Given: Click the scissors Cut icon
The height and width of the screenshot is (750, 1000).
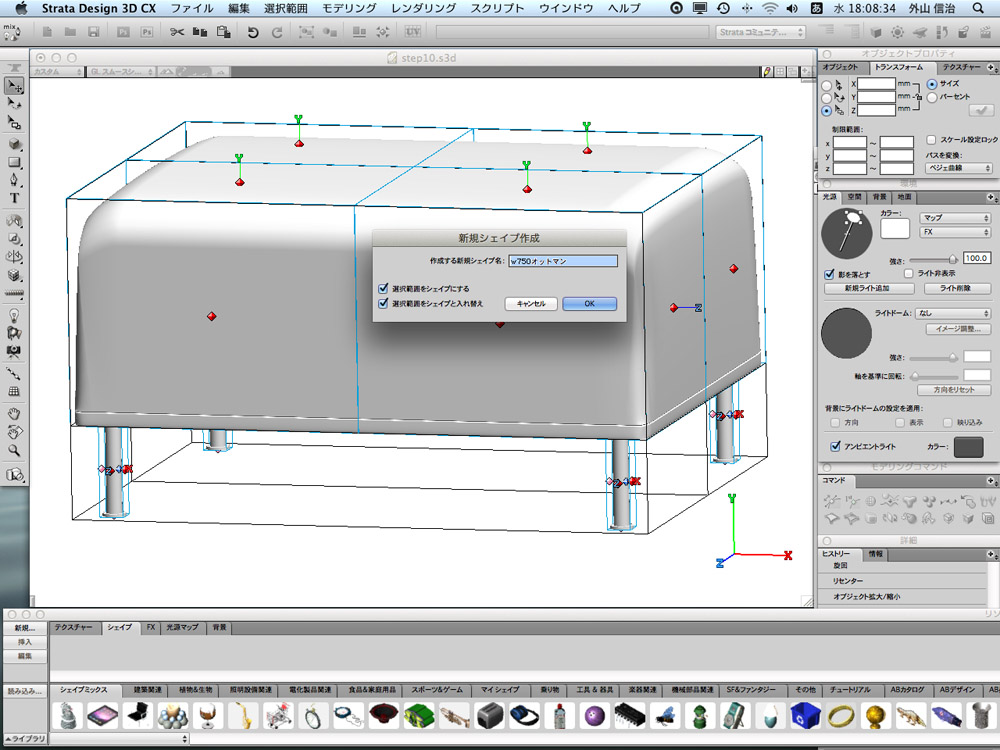Looking at the screenshot, I should (177, 32).
